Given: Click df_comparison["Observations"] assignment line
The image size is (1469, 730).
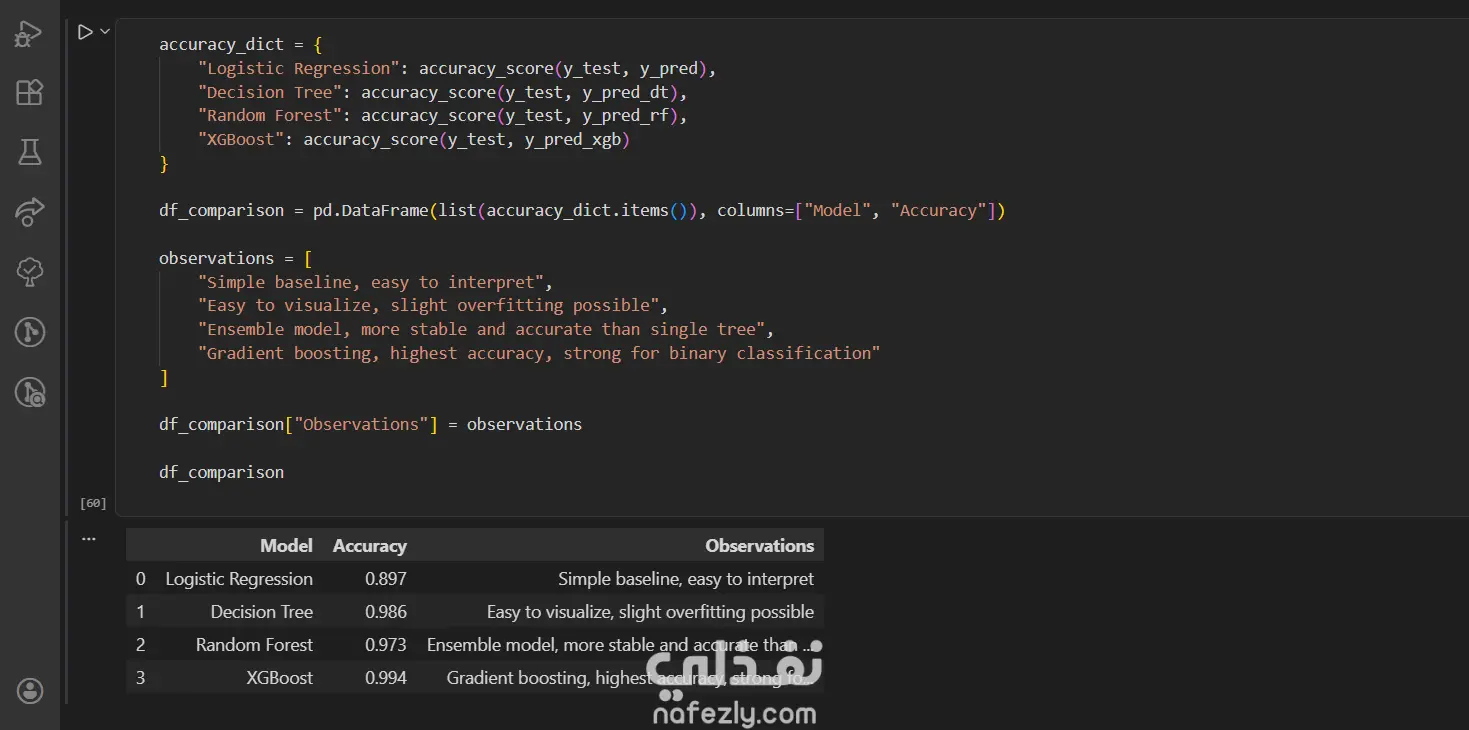Looking at the screenshot, I should [370, 424].
